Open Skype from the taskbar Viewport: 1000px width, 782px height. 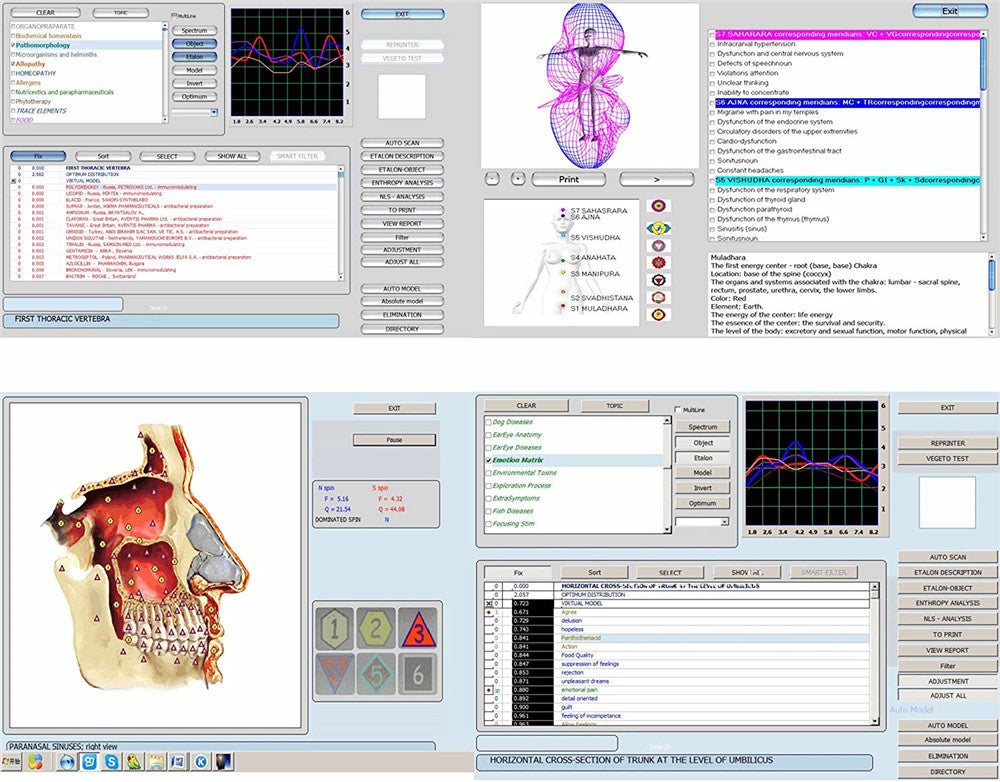[112, 763]
